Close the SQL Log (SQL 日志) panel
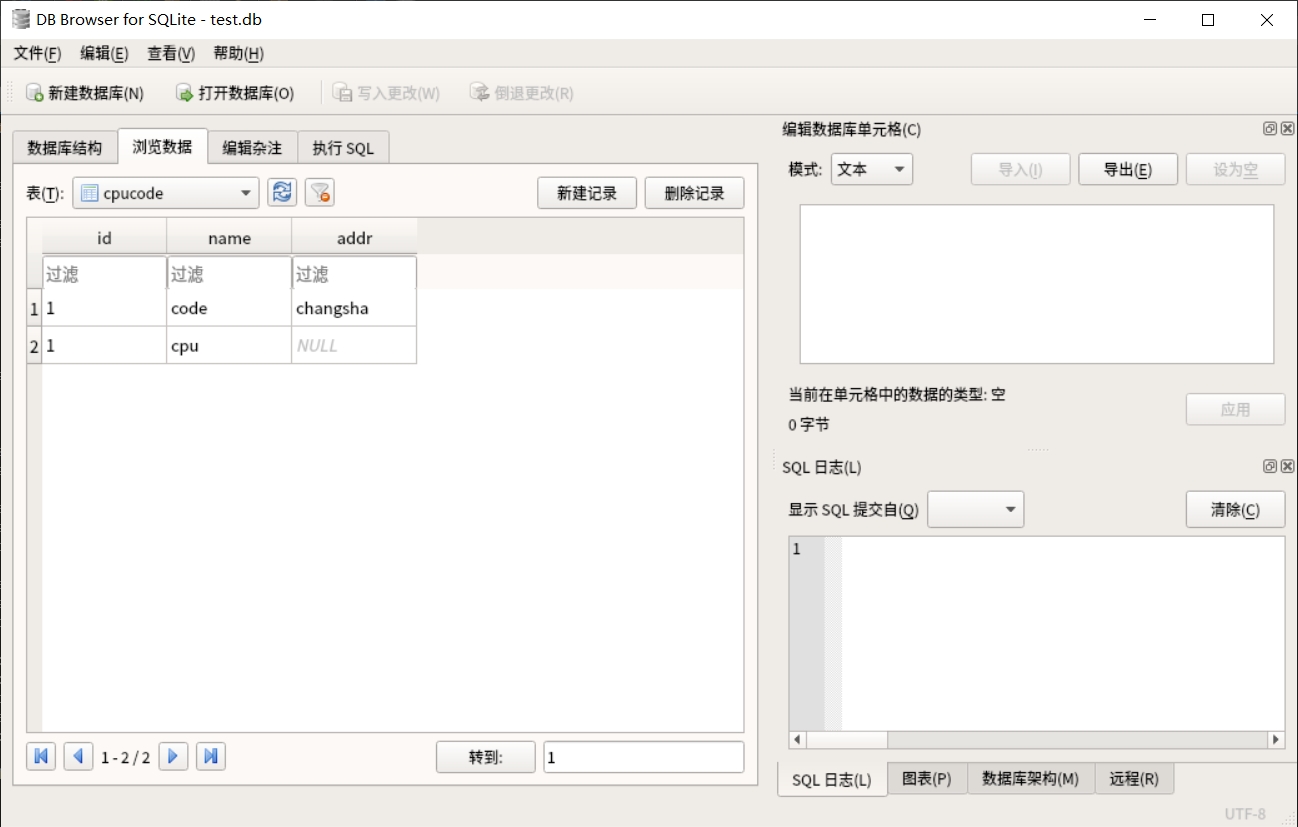This screenshot has height=827, width=1298. click(1287, 467)
